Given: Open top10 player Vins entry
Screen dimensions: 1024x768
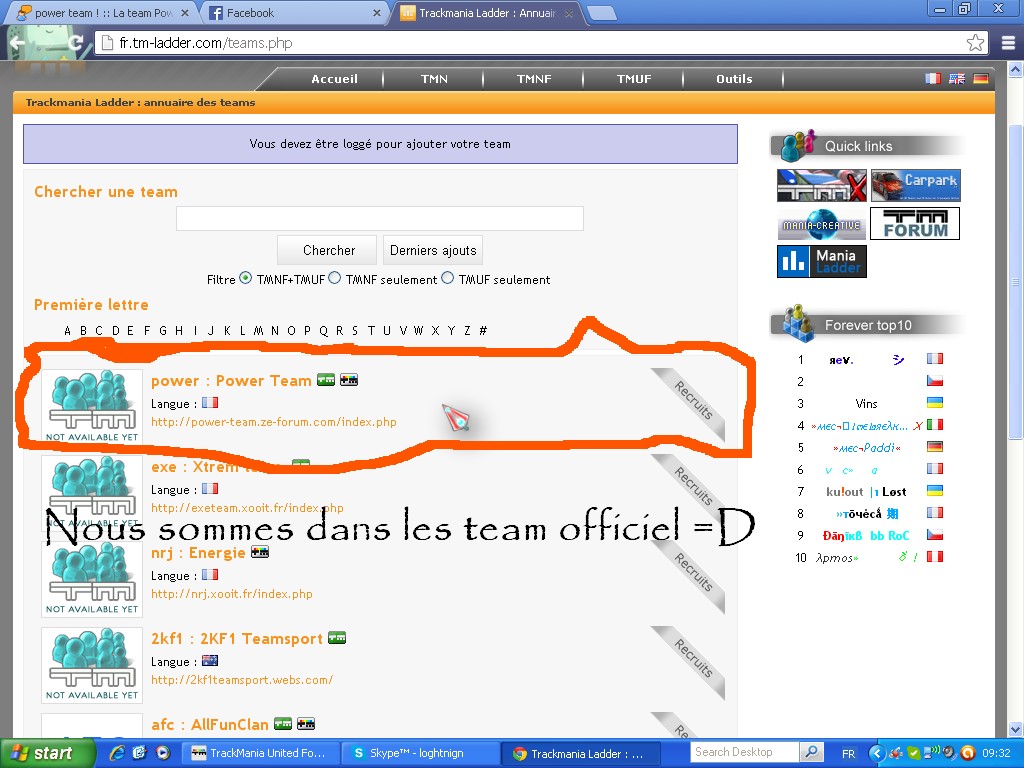Looking at the screenshot, I should (x=867, y=404).
